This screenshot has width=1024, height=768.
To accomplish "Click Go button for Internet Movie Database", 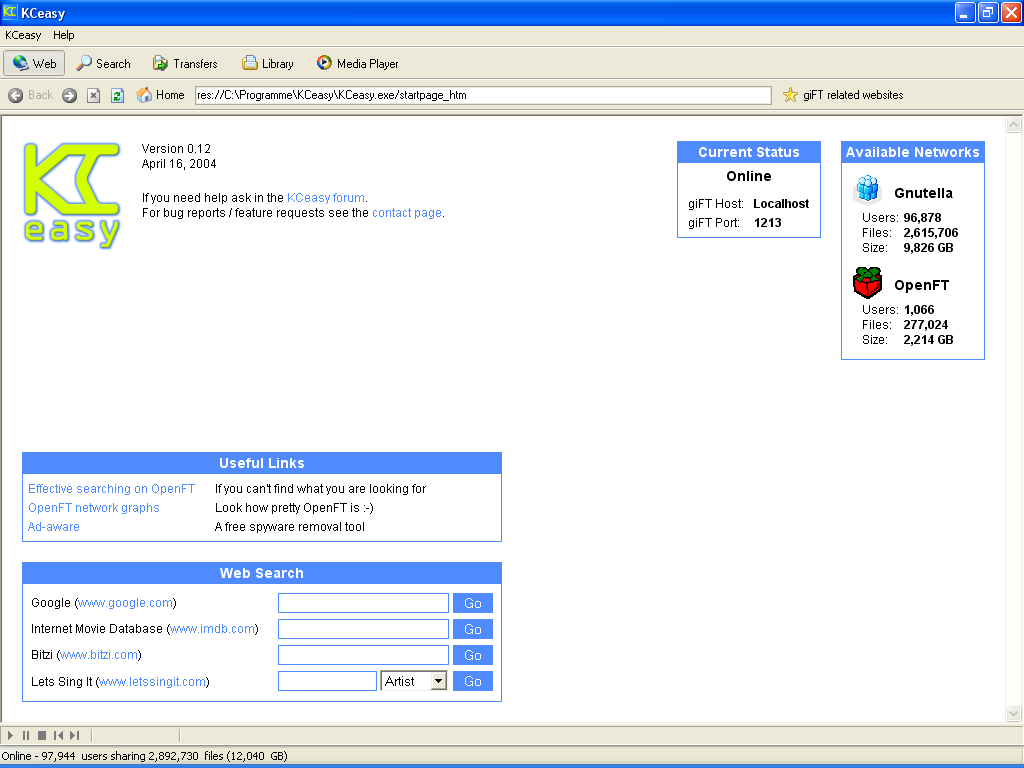I will (x=473, y=629).
